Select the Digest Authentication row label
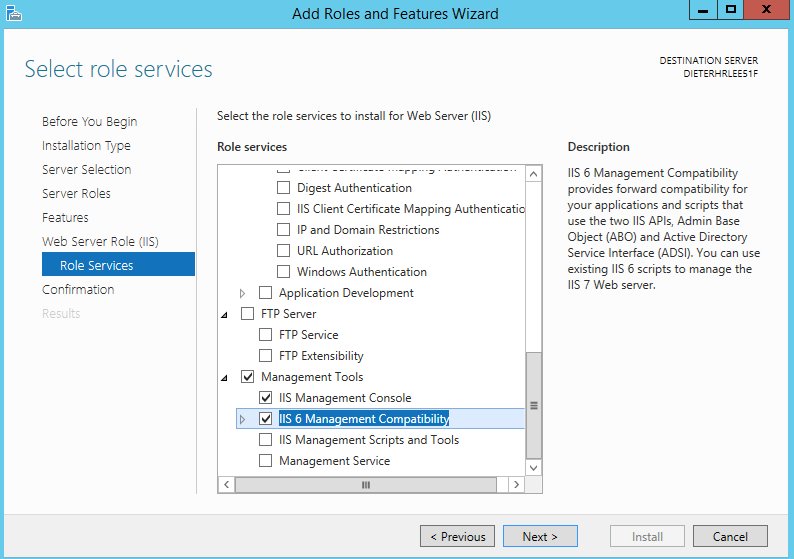Image resolution: width=794 pixels, height=559 pixels. click(354, 188)
